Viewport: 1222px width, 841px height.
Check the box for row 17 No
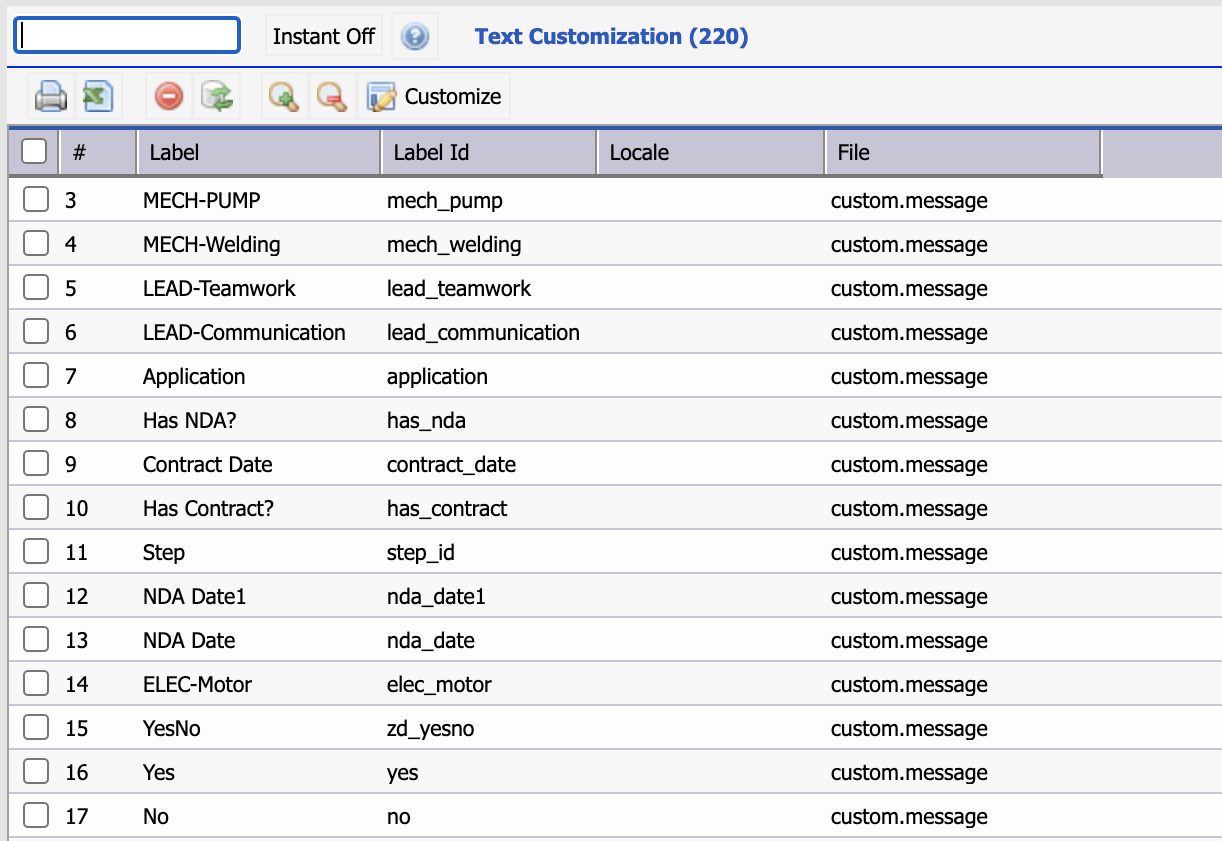pos(36,816)
